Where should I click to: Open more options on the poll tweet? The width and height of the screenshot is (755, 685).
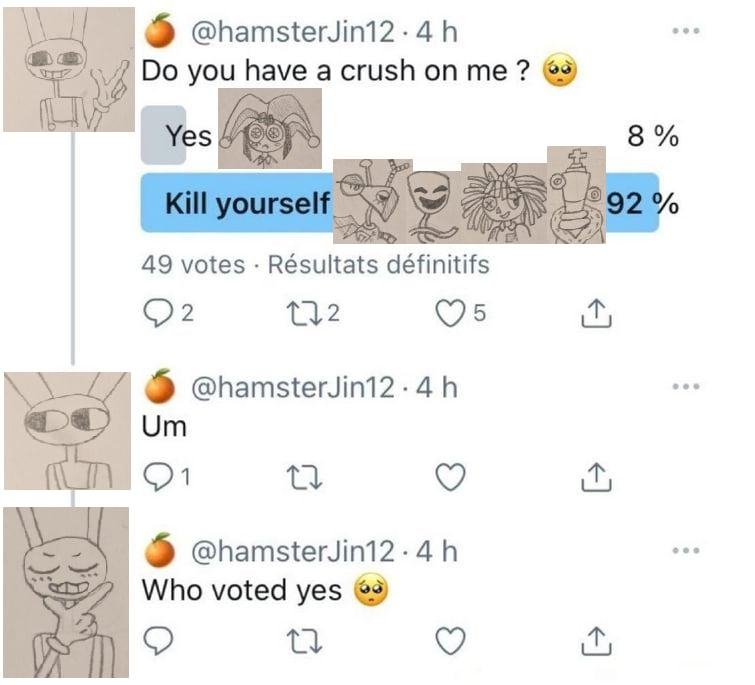pos(686,32)
